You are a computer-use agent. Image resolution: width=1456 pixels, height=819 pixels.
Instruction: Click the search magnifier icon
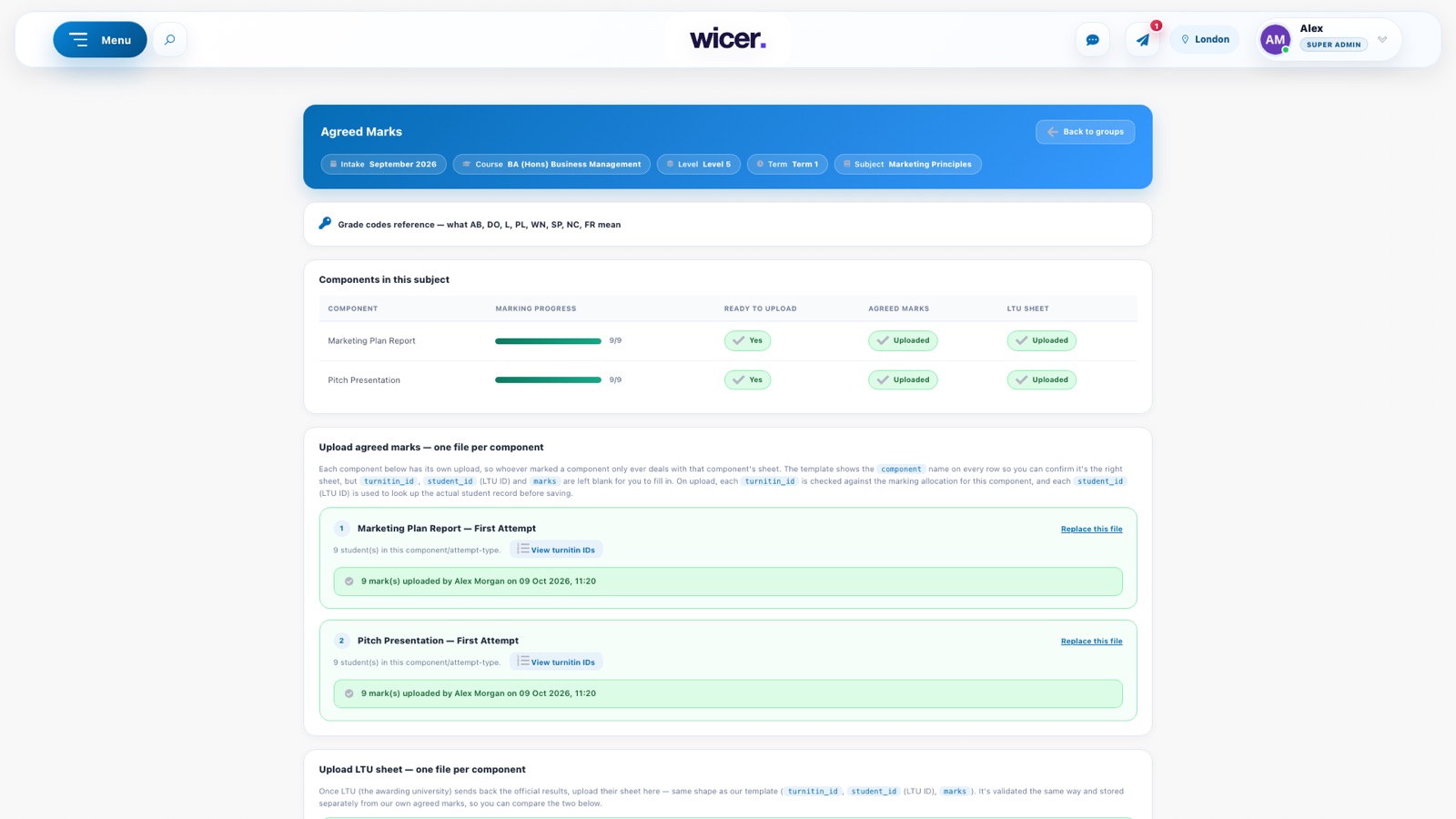(169, 40)
